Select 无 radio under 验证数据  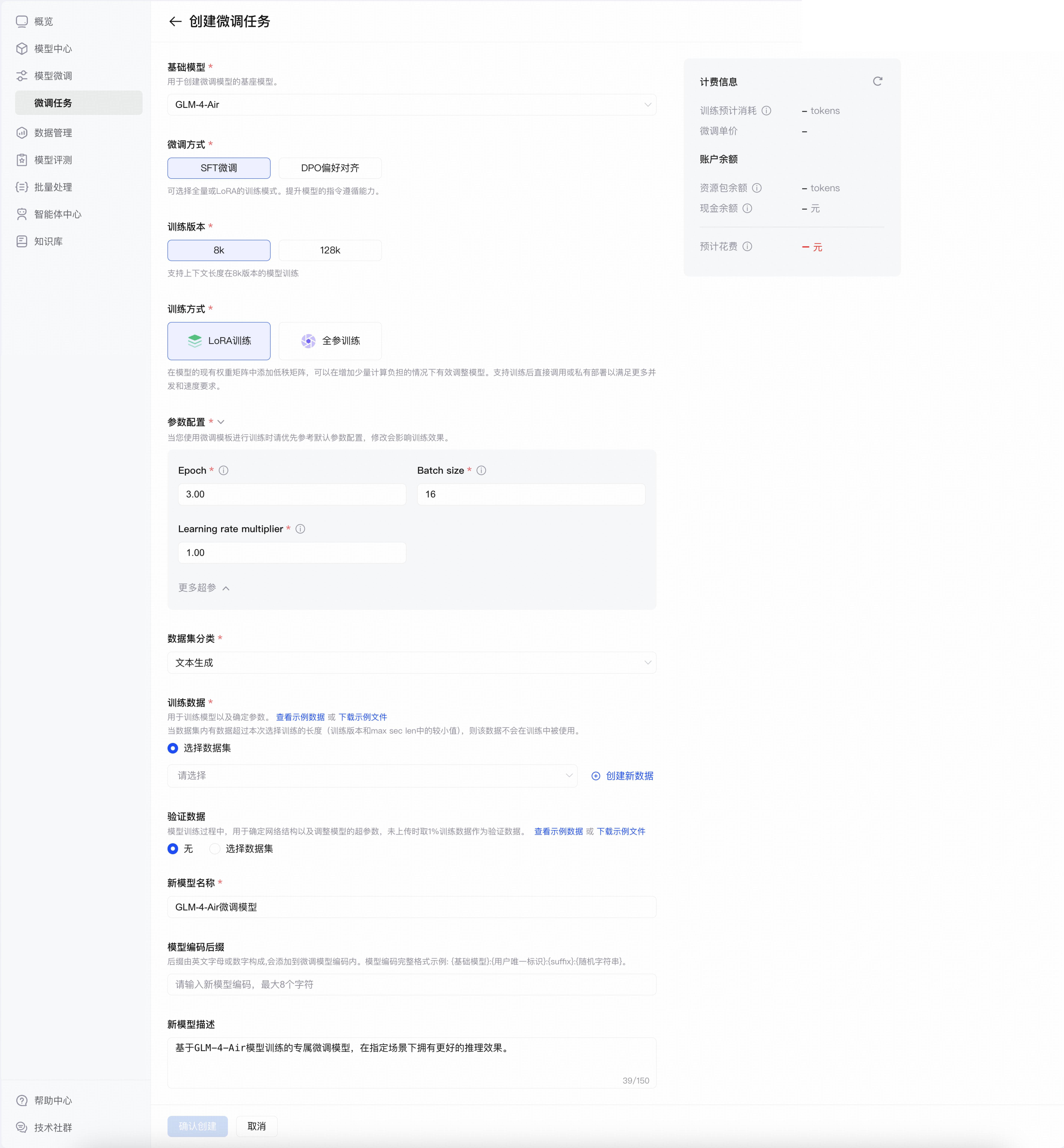point(173,849)
